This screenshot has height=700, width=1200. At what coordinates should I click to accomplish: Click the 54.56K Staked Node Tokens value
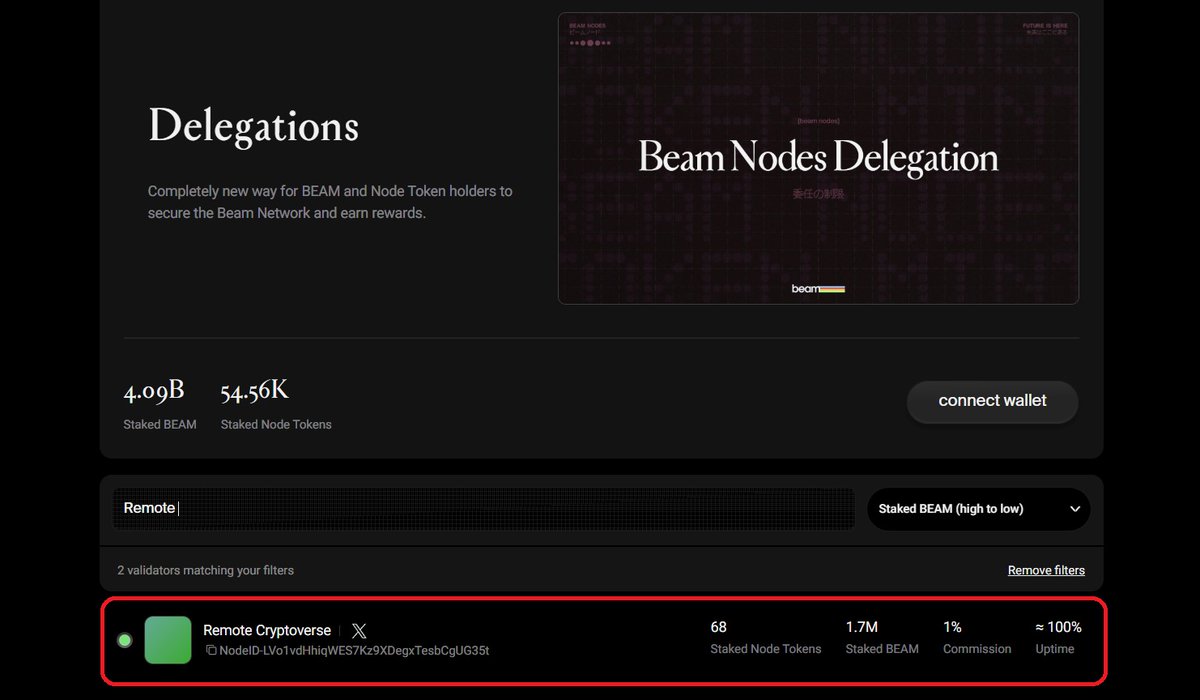coord(255,391)
